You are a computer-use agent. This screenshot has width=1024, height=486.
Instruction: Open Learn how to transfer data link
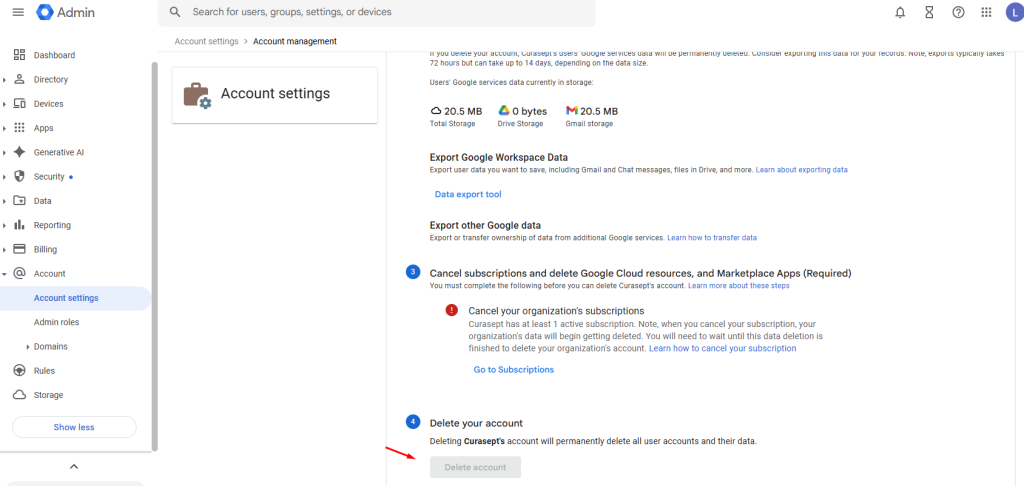click(x=712, y=237)
